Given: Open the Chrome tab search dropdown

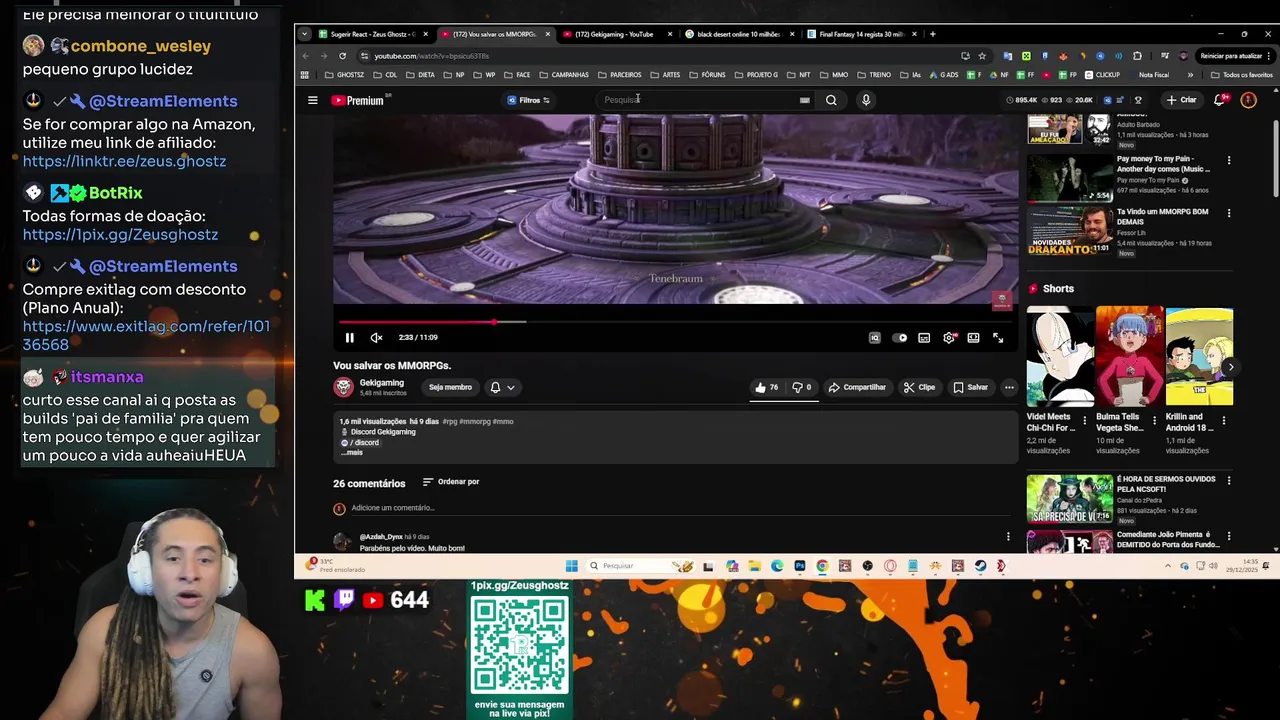Looking at the screenshot, I should tap(304, 34).
